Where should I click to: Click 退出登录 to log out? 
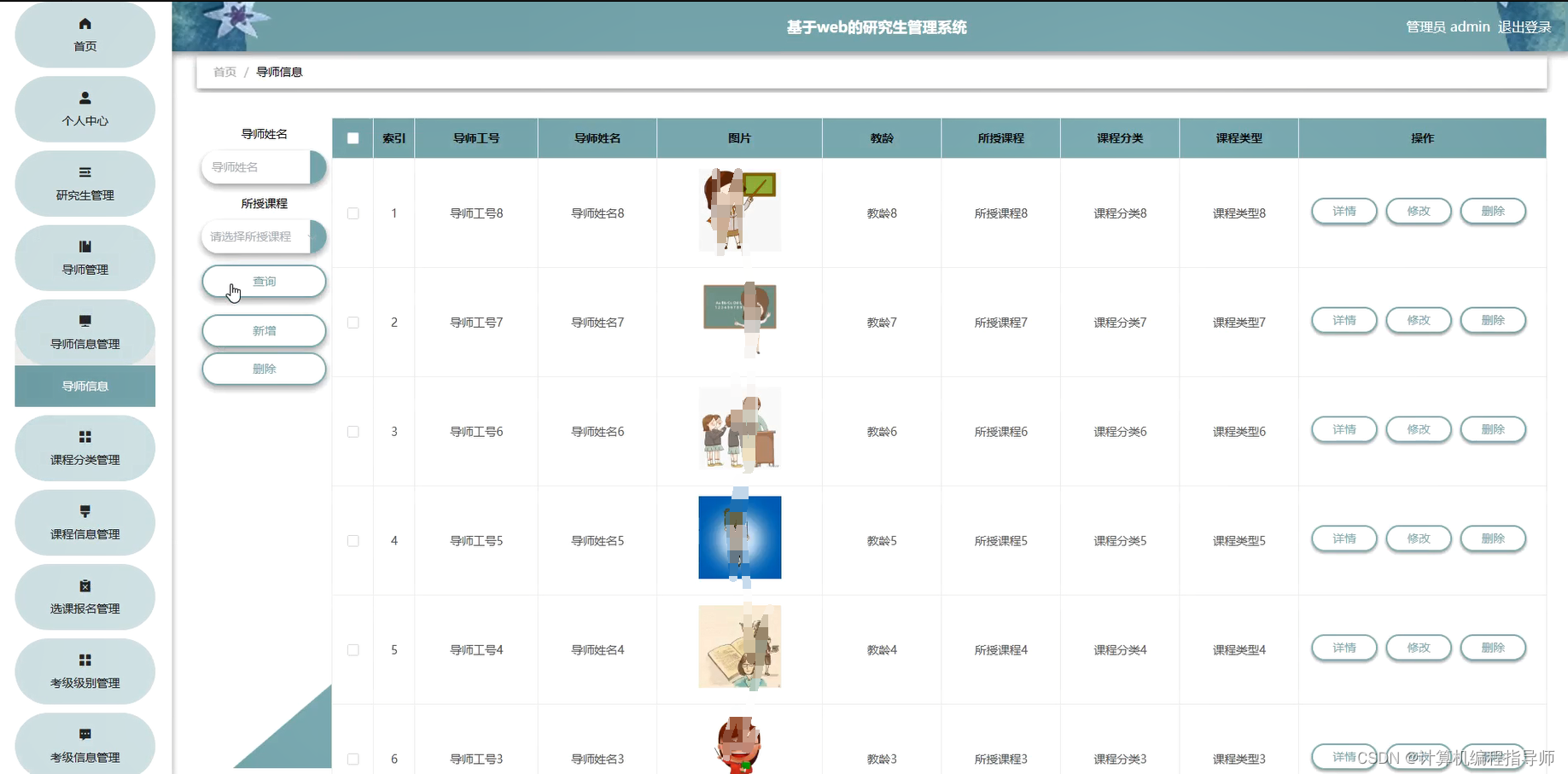[x=1524, y=27]
